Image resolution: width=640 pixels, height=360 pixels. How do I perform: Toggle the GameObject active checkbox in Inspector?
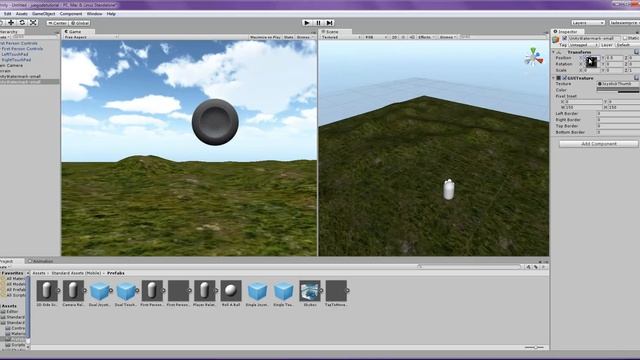[x=565, y=38]
